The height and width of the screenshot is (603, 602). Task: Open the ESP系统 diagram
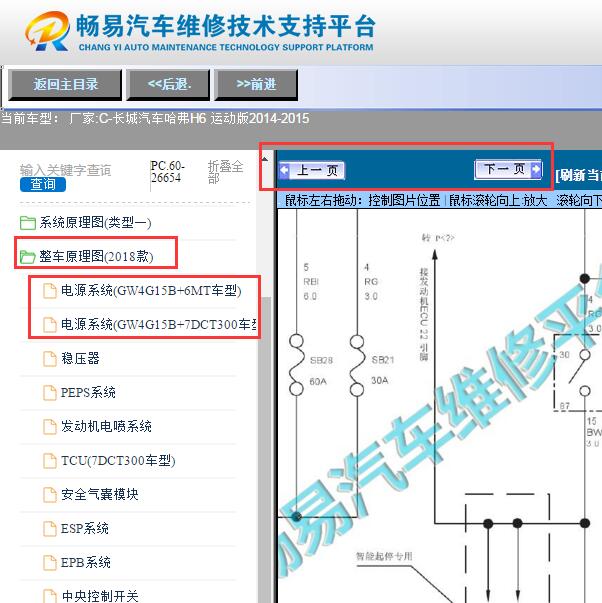coord(85,528)
